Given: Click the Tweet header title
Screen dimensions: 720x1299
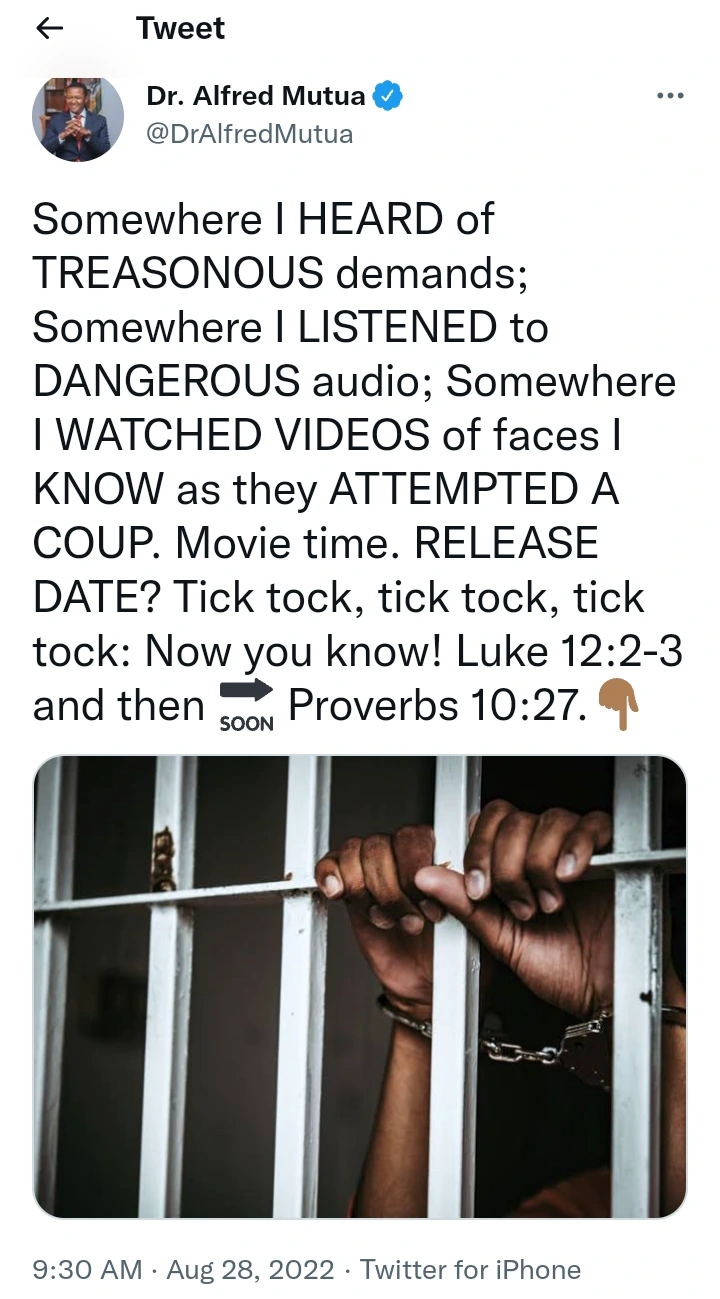Looking at the screenshot, I should (180, 29).
